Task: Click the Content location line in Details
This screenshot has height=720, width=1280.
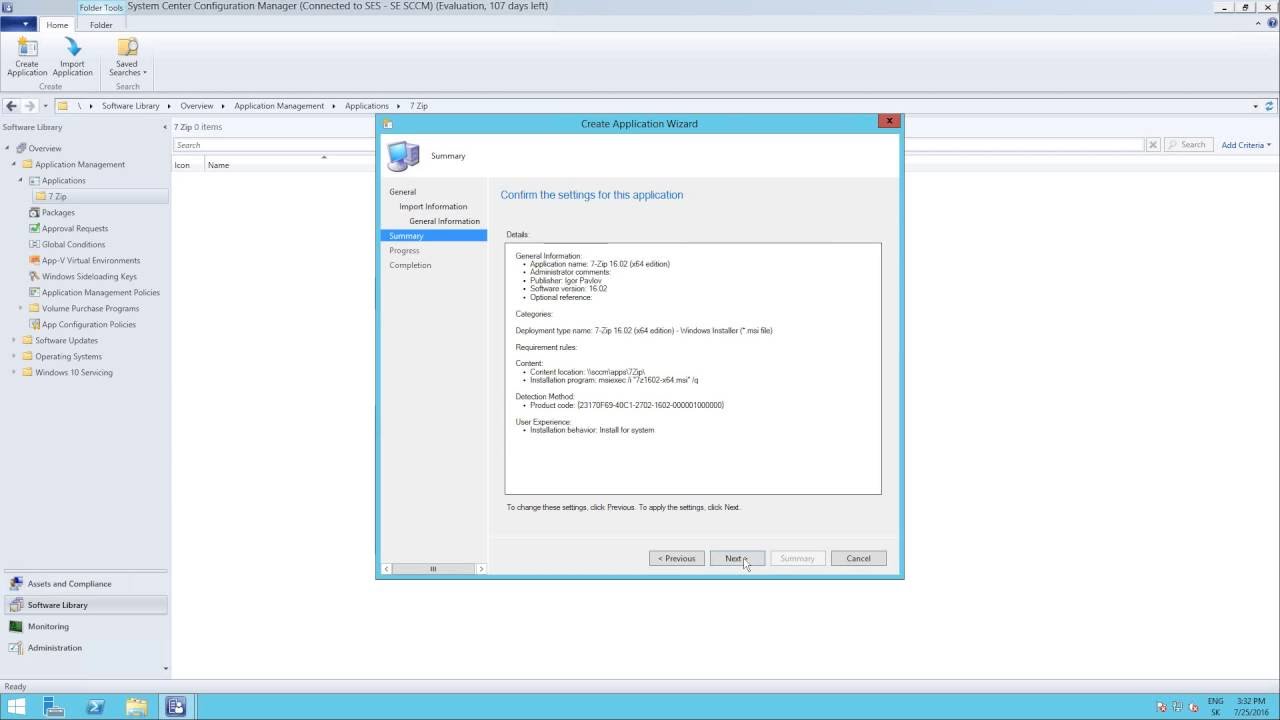Action: click(x=587, y=372)
